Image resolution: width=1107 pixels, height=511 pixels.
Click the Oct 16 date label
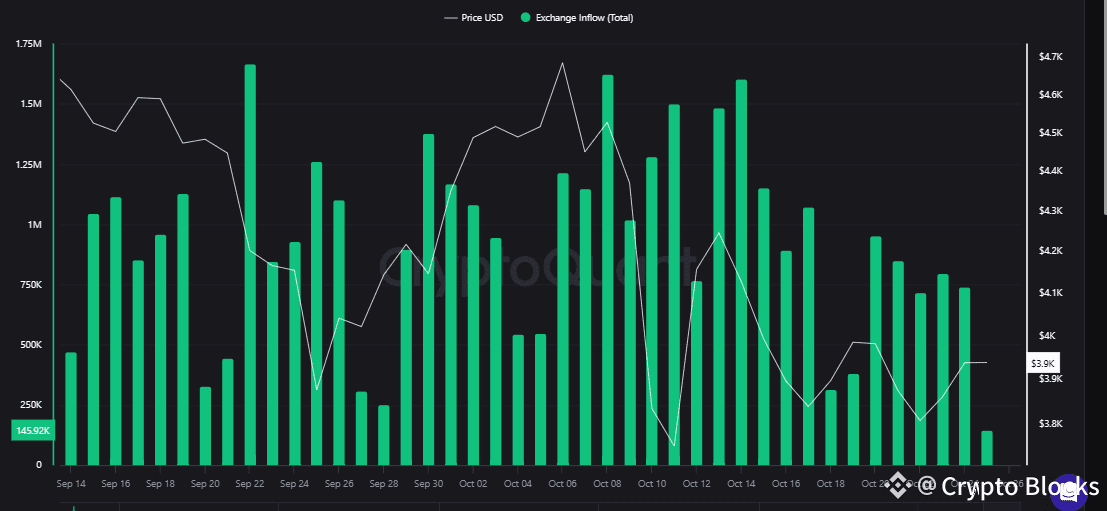[x=786, y=484]
